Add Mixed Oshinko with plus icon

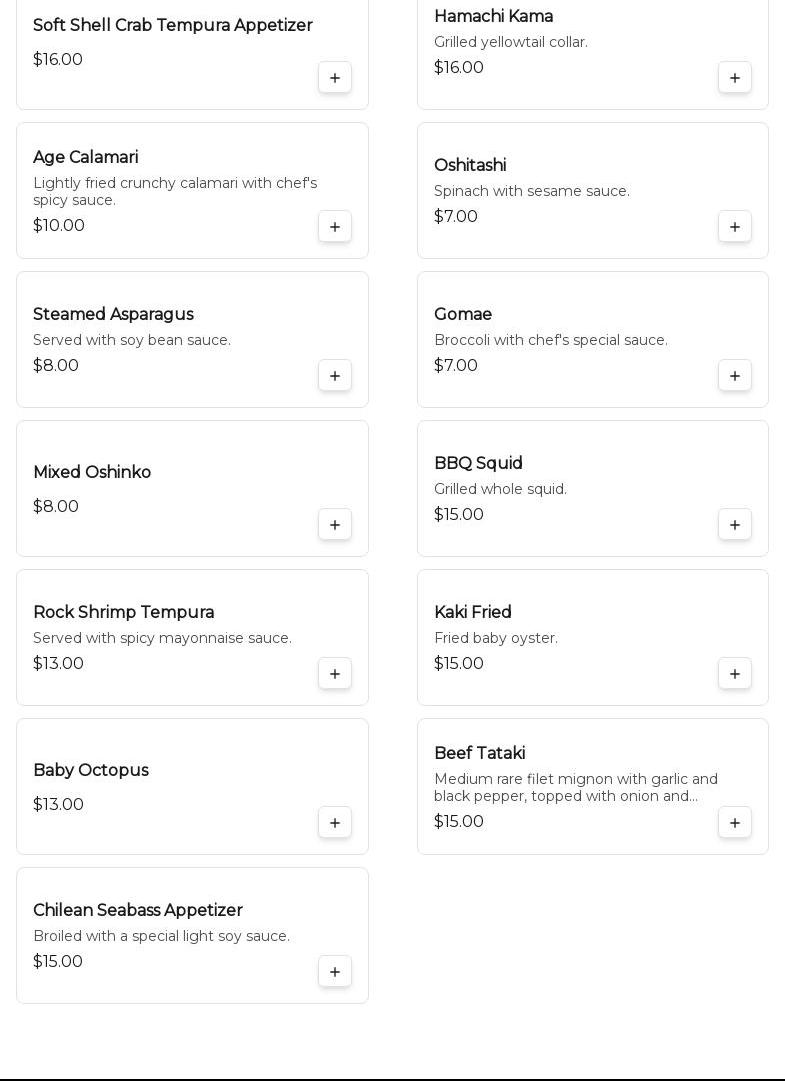(x=335, y=525)
